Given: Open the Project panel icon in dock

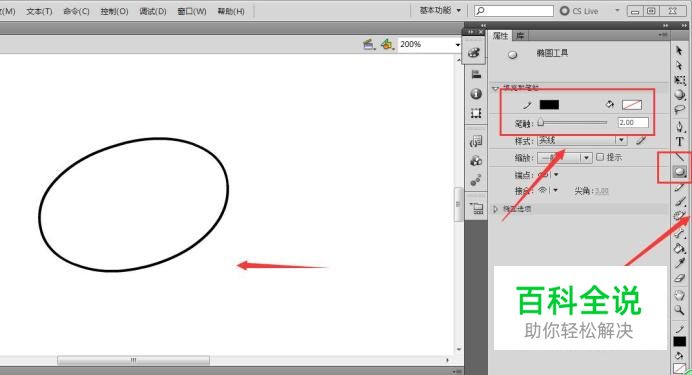Looking at the screenshot, I should click(476, 208).
